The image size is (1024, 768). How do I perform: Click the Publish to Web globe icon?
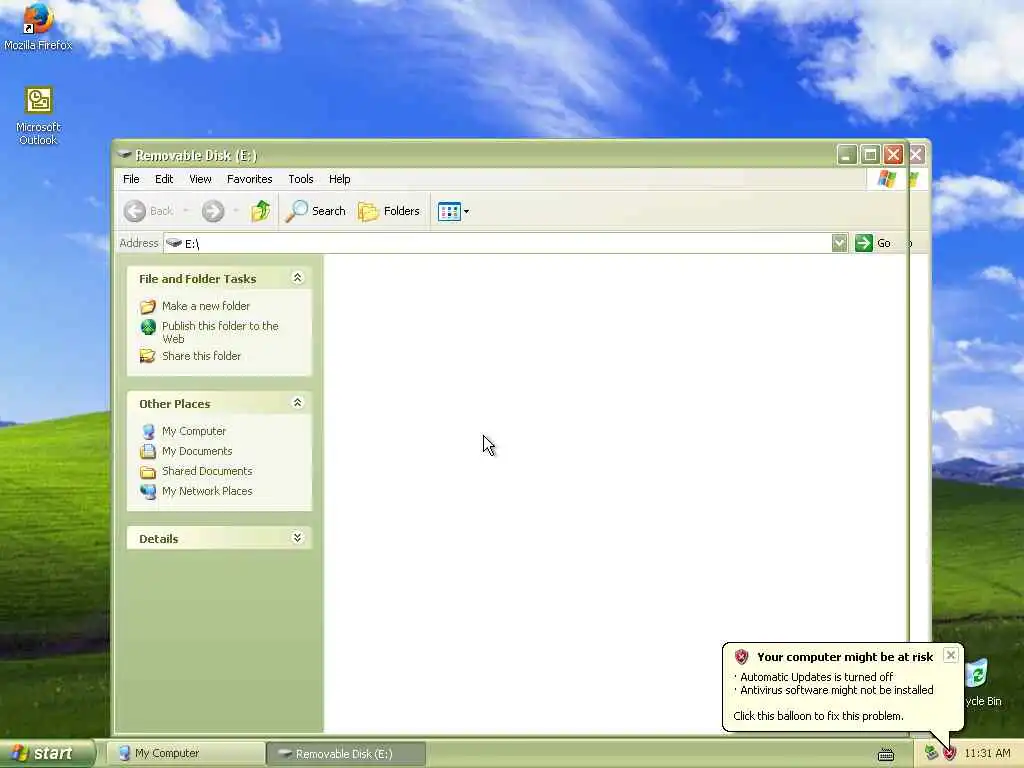148,327
